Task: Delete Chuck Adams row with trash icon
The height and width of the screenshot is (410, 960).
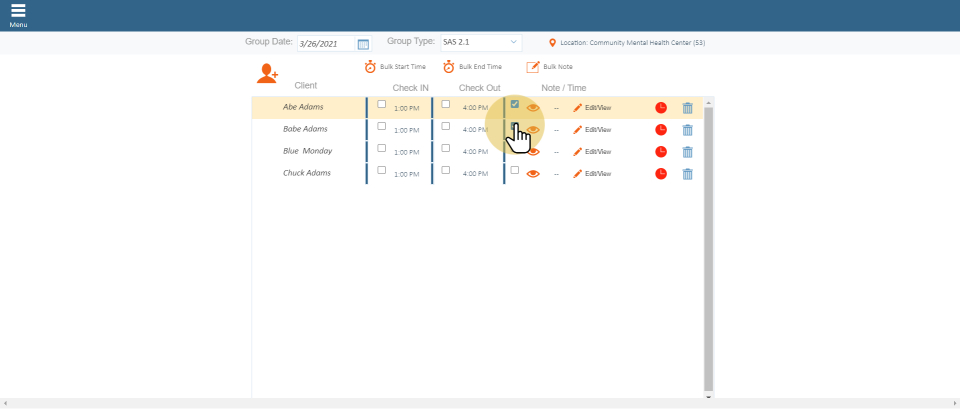Action: 687,174
